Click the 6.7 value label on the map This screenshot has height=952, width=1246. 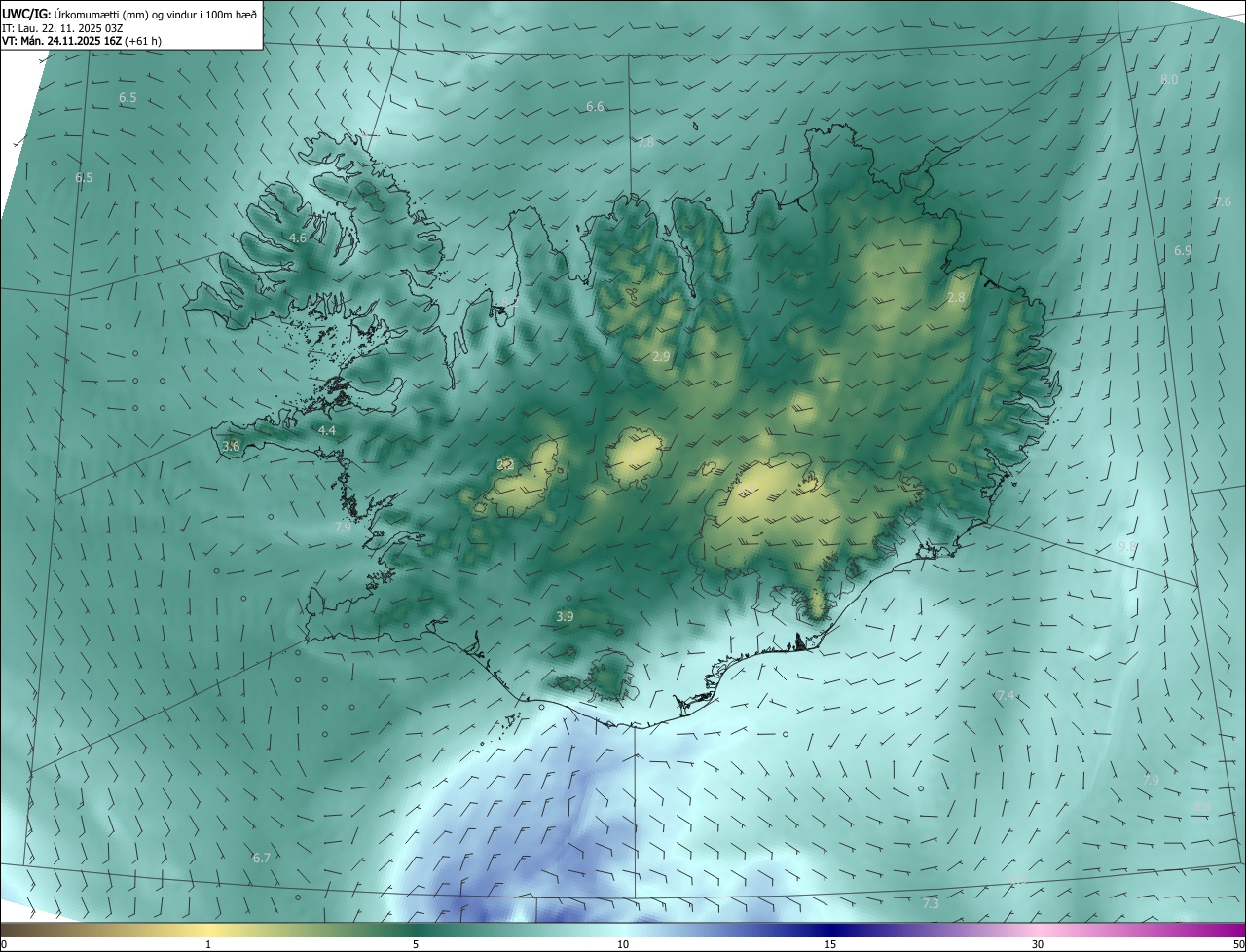click(x=261, y=858)
